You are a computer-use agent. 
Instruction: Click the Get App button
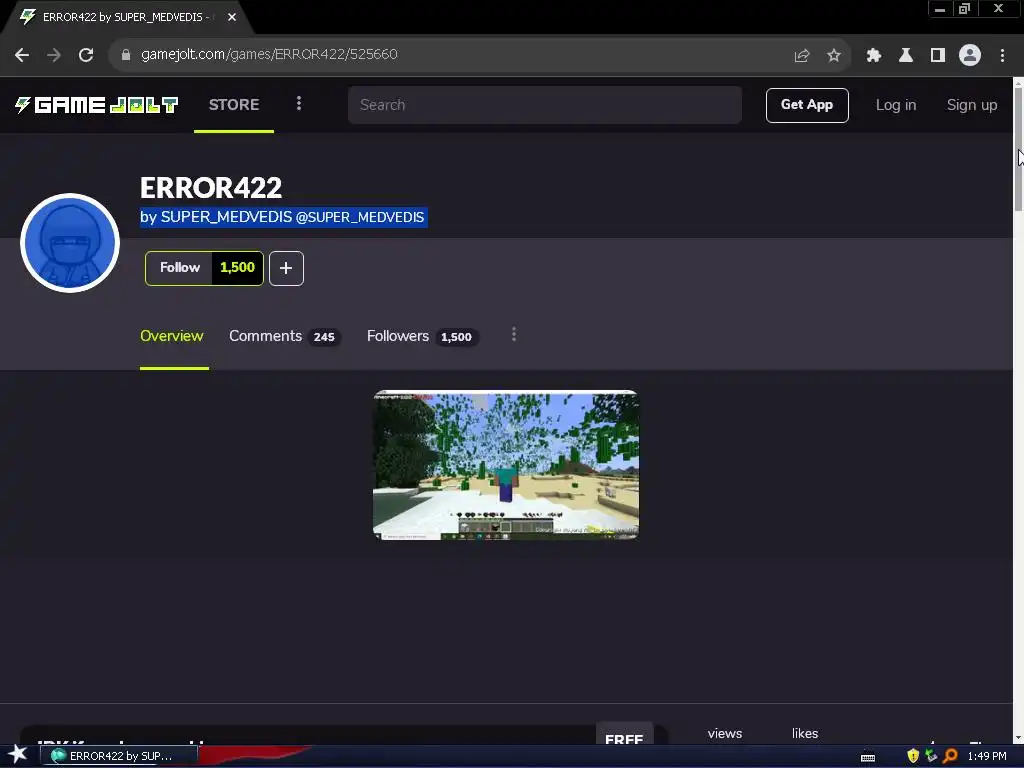click(x=807, y=105)
